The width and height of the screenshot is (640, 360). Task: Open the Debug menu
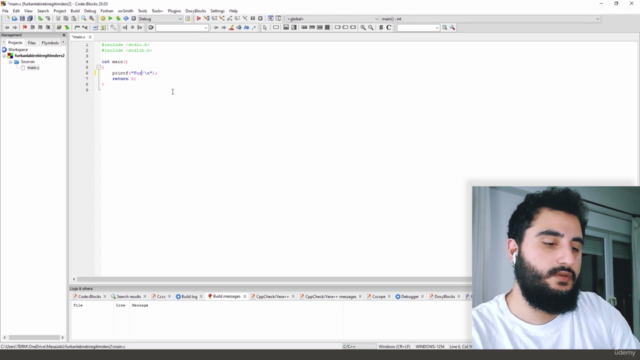tap(90, 11)
